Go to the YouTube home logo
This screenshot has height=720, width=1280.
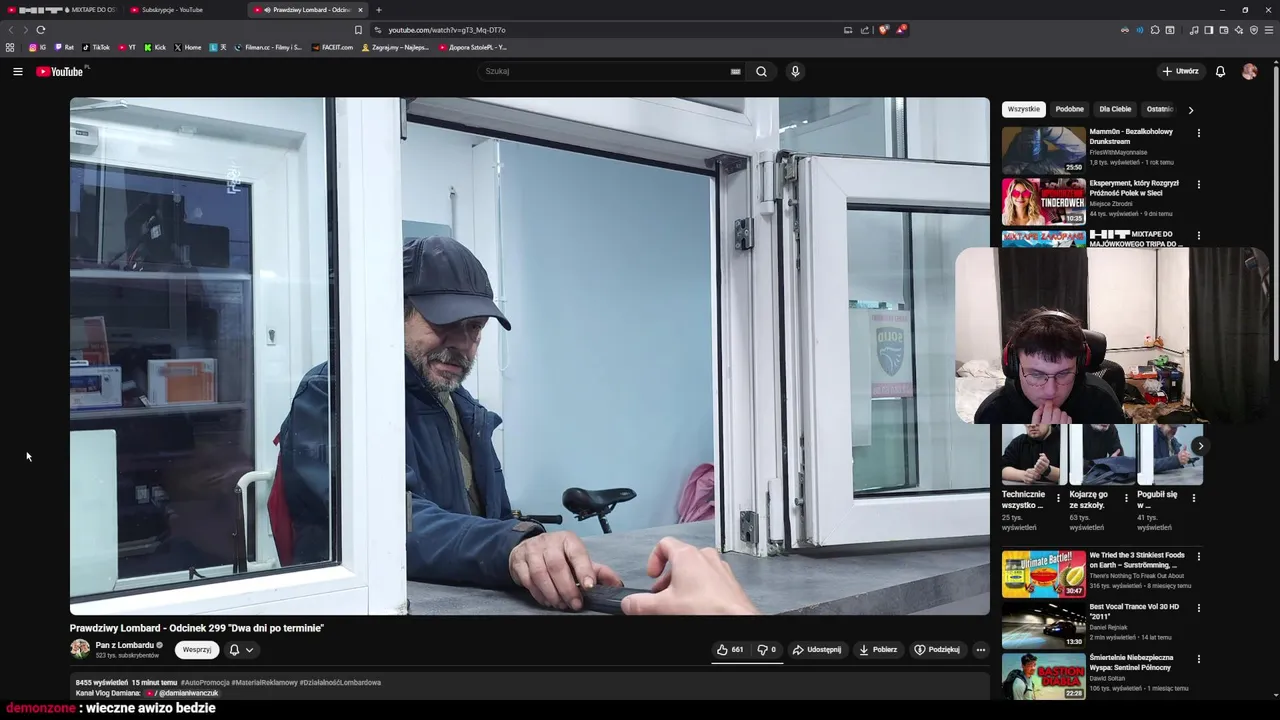(60, 71)
